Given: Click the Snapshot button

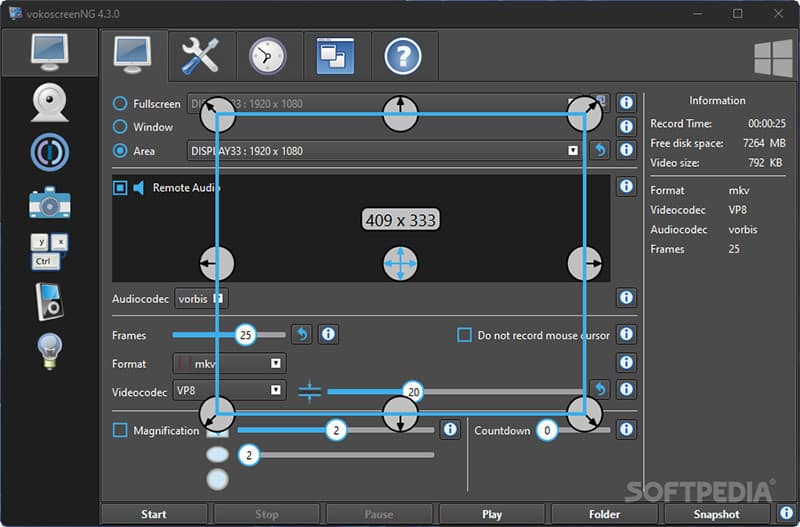Looking at the screenshot, I should (x=716, y=514).
